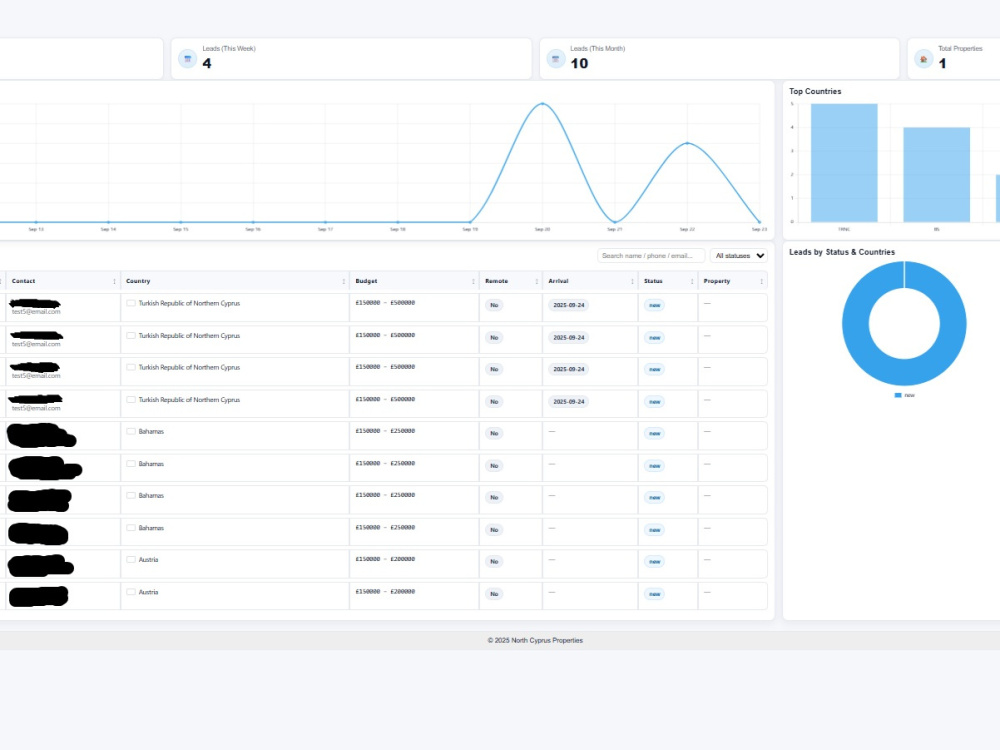Click the house icon on Total Properties card
This screenshot has width=1000, height=750.
click(x=923, y=59)
